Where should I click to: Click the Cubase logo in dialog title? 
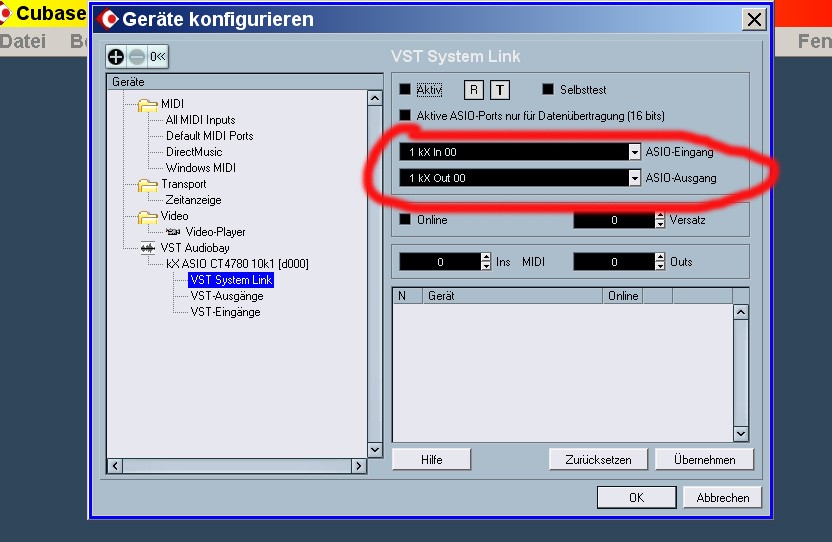108,20
